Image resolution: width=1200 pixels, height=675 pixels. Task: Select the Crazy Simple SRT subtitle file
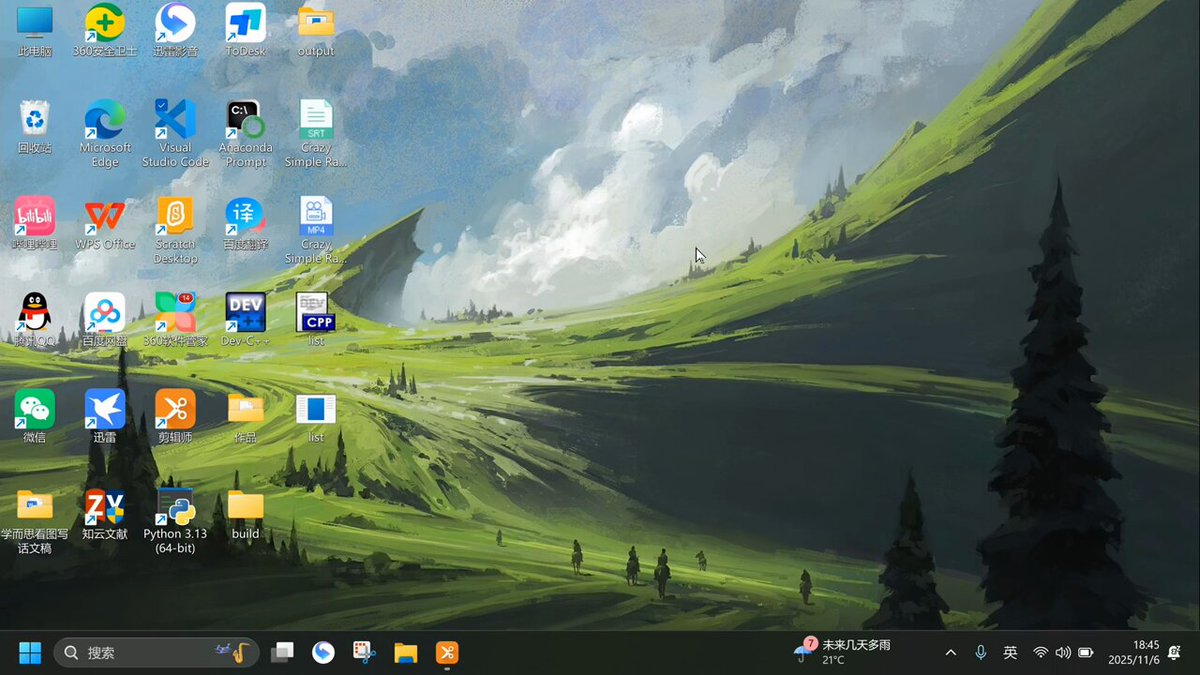[316, 133]
